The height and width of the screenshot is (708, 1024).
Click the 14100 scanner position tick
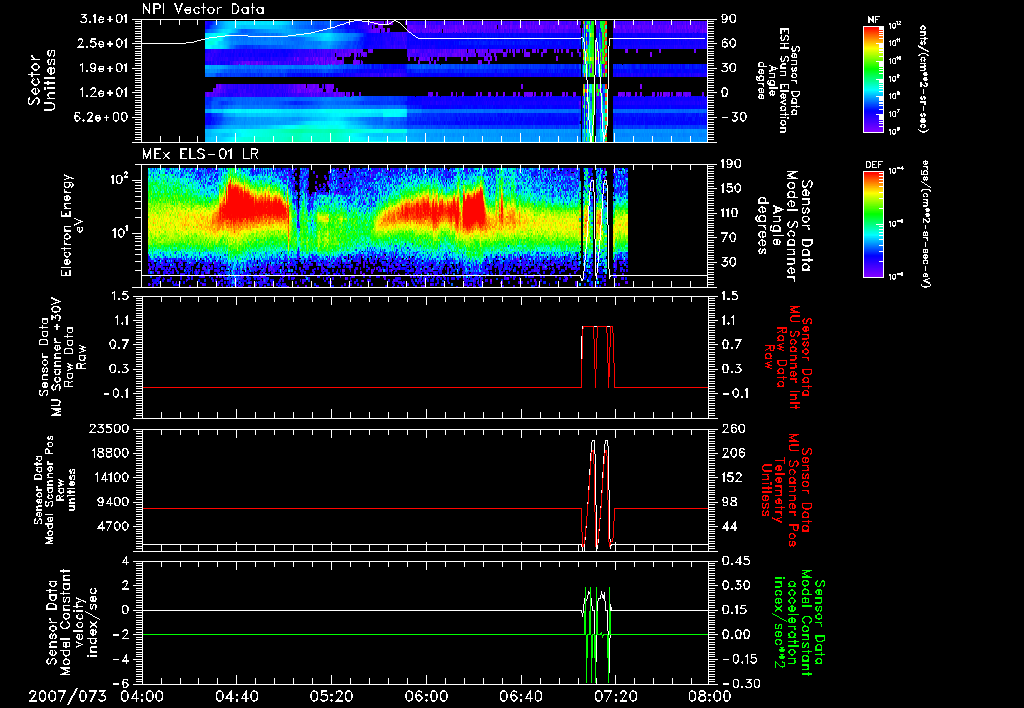pyautogui.click(x=108, y=477)
